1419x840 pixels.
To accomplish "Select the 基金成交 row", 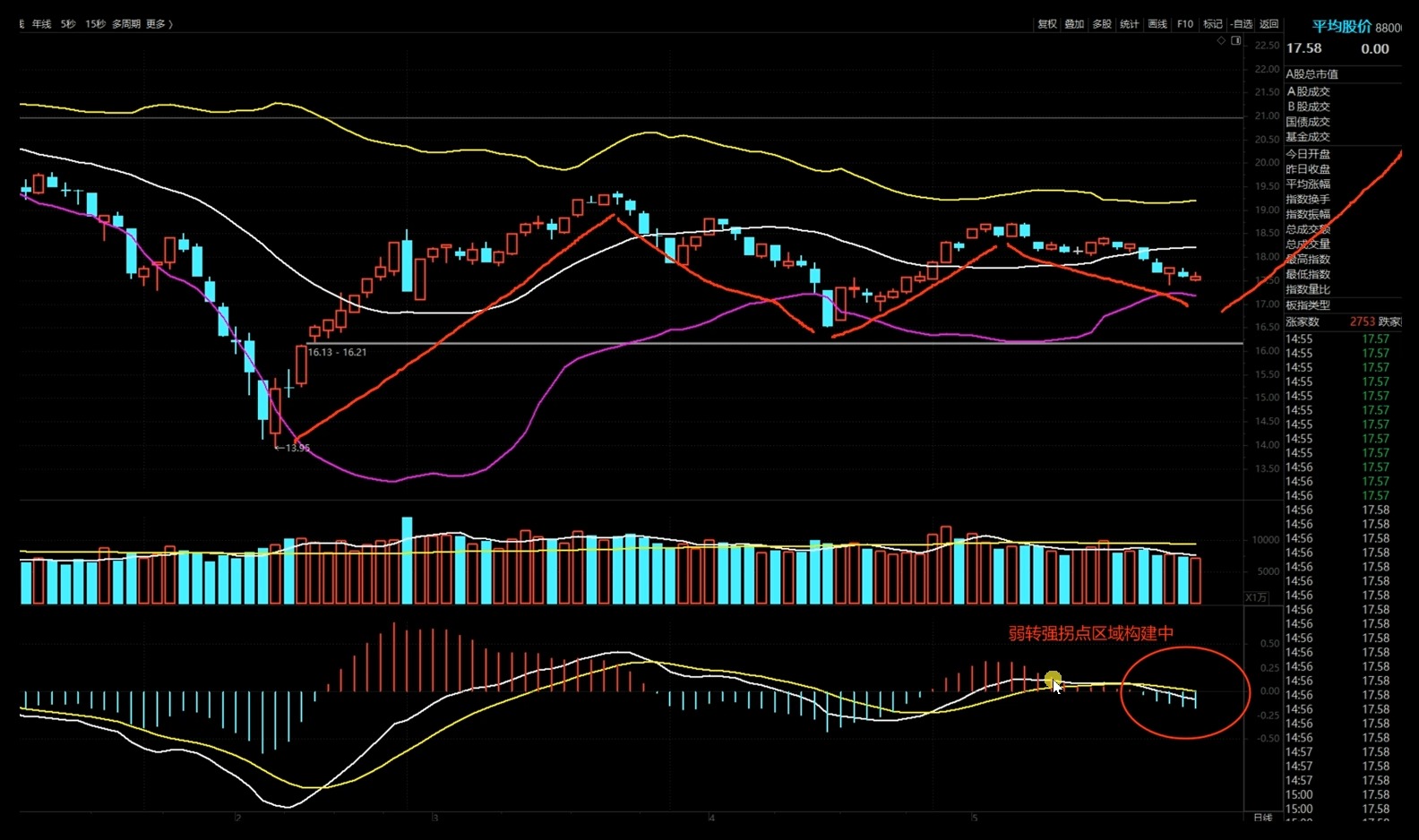I will coord(1308,137).
